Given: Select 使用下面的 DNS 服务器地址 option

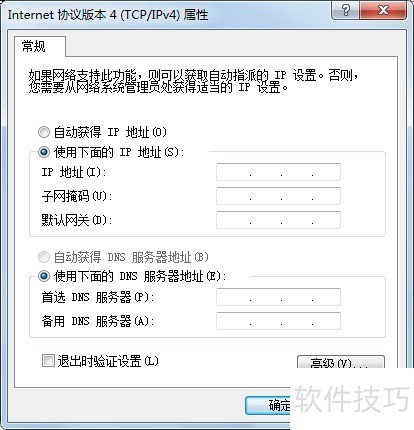Looking at the screenshot, I should click(44, 276).
